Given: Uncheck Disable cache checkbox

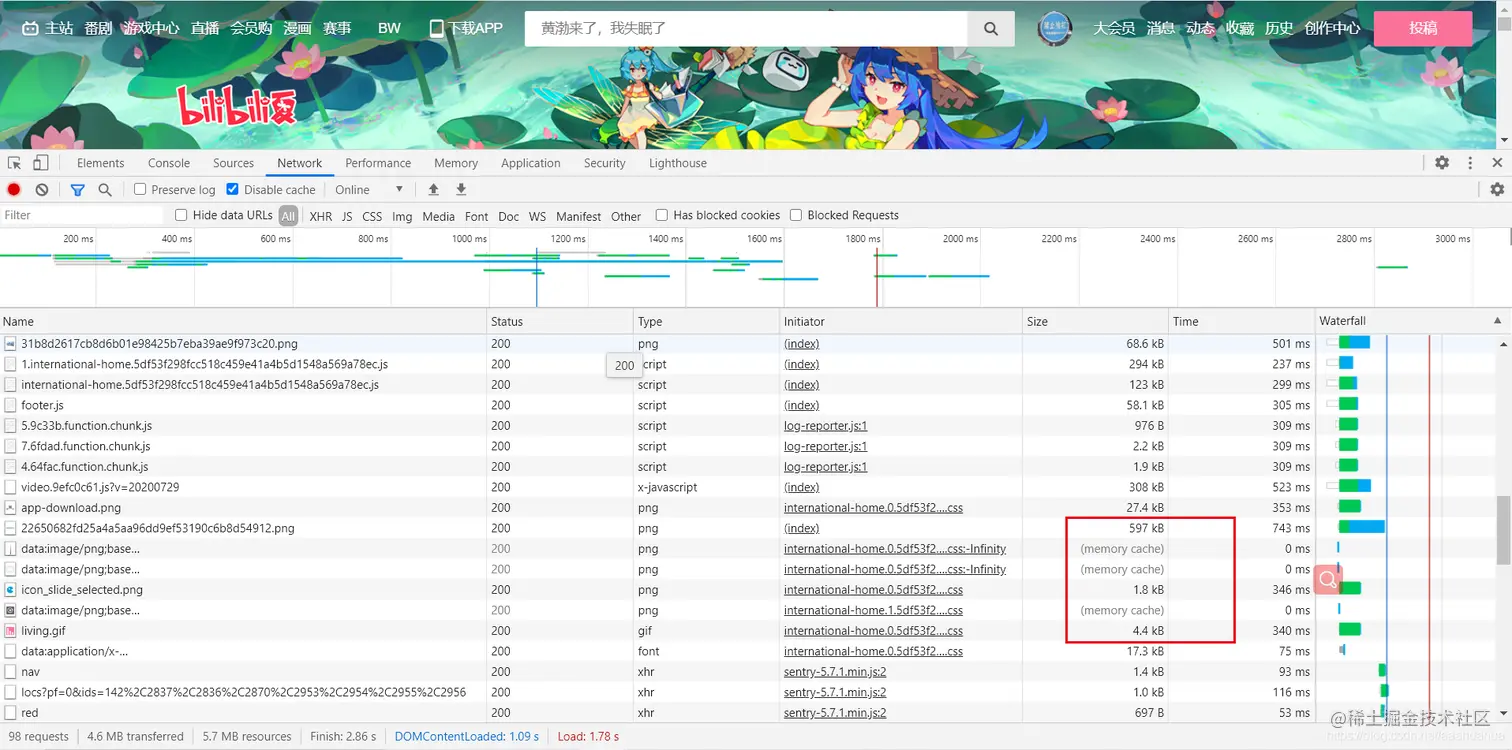Looking at the screenshot, I should coord(233,190).
